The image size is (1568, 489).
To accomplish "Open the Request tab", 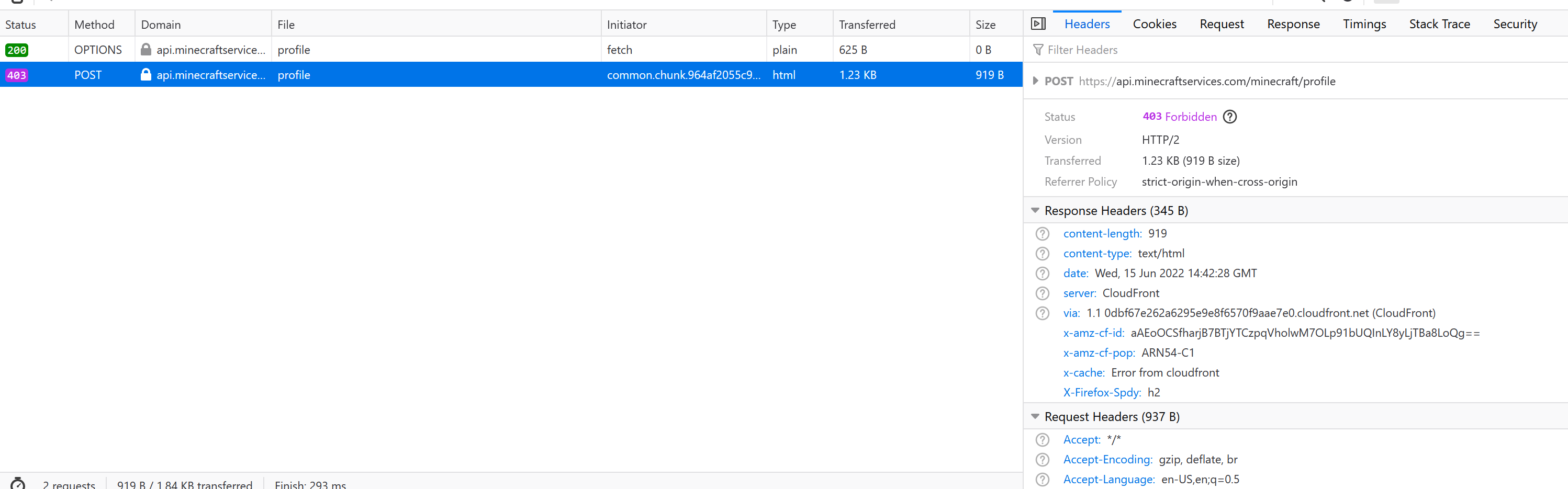I will click(1222, 24).
